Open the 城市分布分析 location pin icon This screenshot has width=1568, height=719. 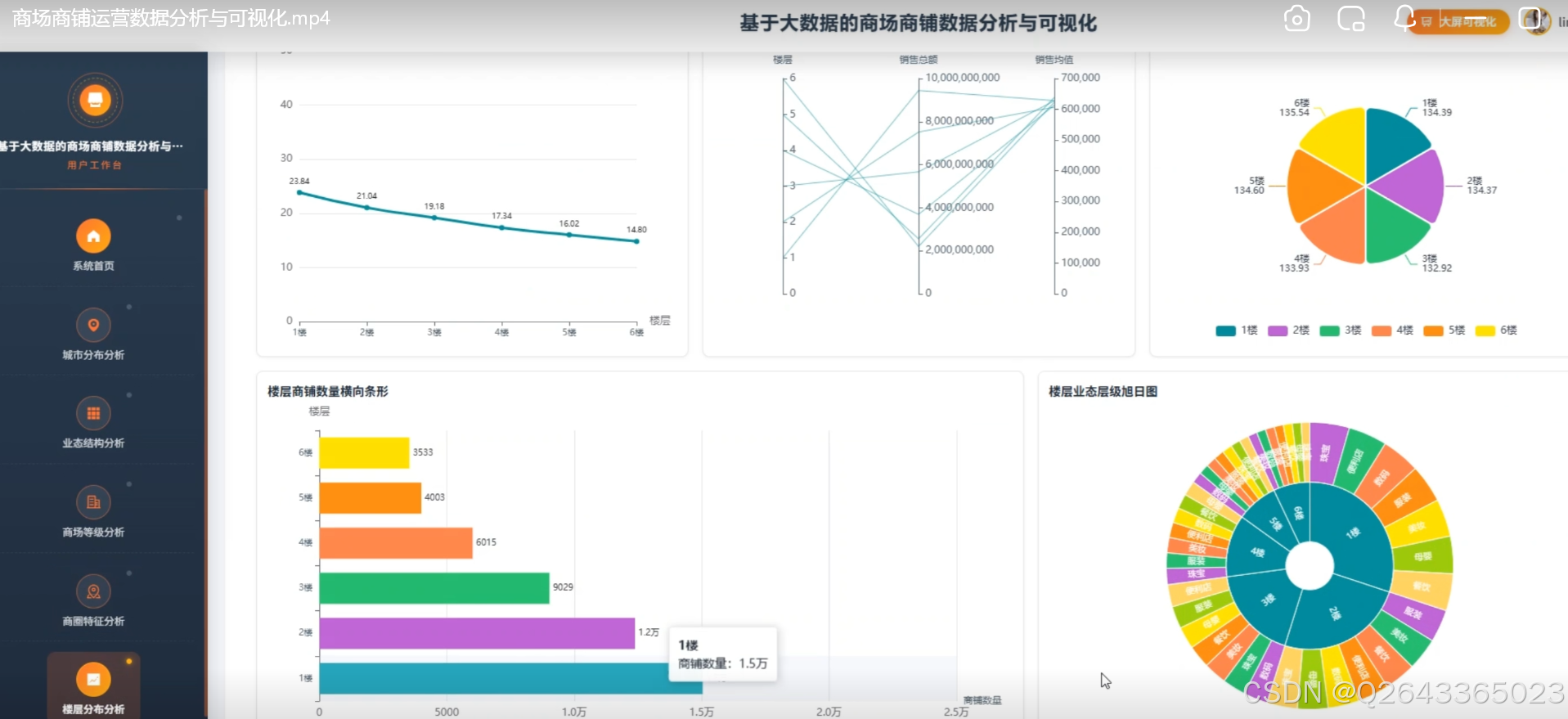click(x=93, y=325)
